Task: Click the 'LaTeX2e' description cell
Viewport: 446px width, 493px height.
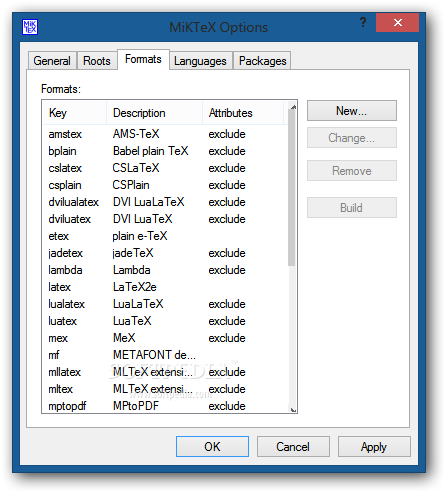Action: [x=135, y=287]
